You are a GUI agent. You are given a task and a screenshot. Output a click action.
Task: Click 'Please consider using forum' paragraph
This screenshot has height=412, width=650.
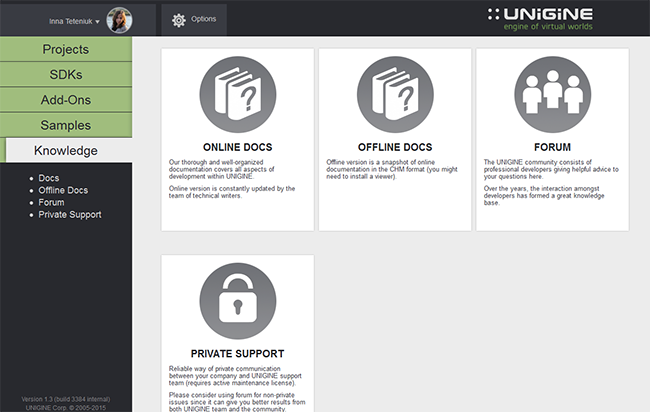[237, 402]
